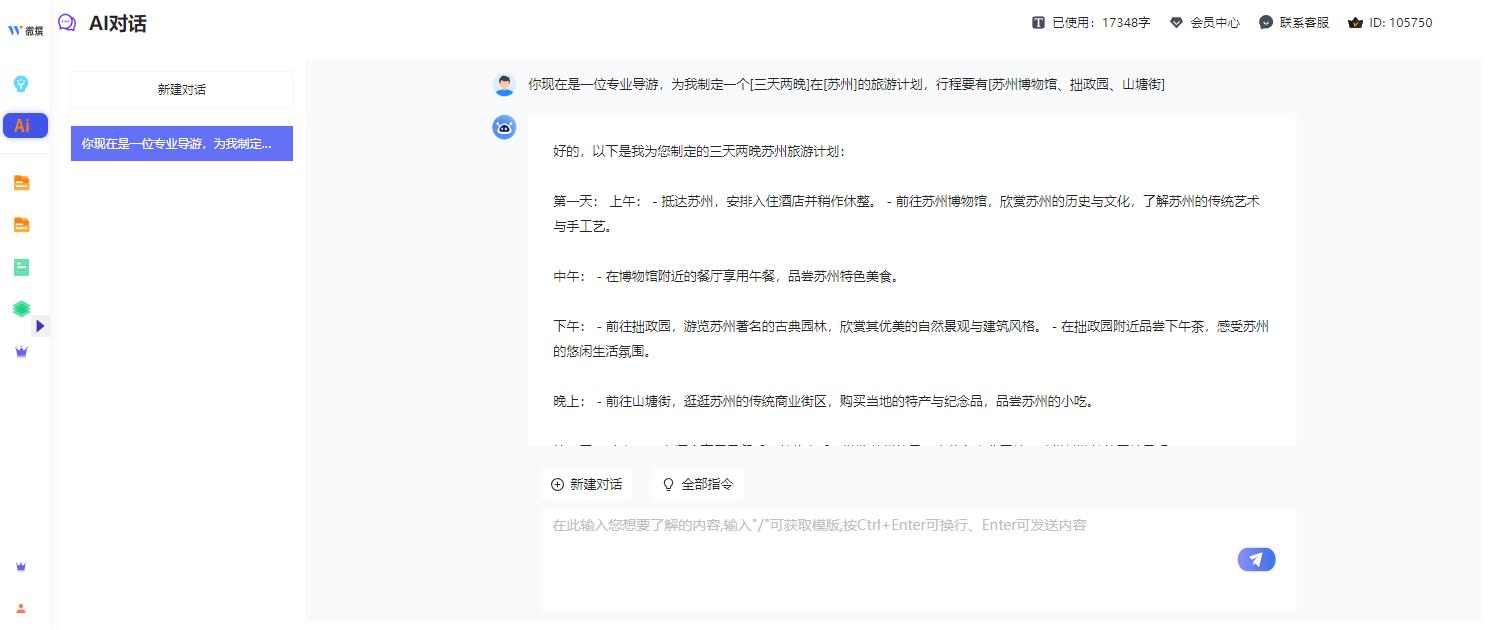Click 已使用：17348字 usage text
The height and width of the screenshot is (630, 1490).
click(1101, 22)
